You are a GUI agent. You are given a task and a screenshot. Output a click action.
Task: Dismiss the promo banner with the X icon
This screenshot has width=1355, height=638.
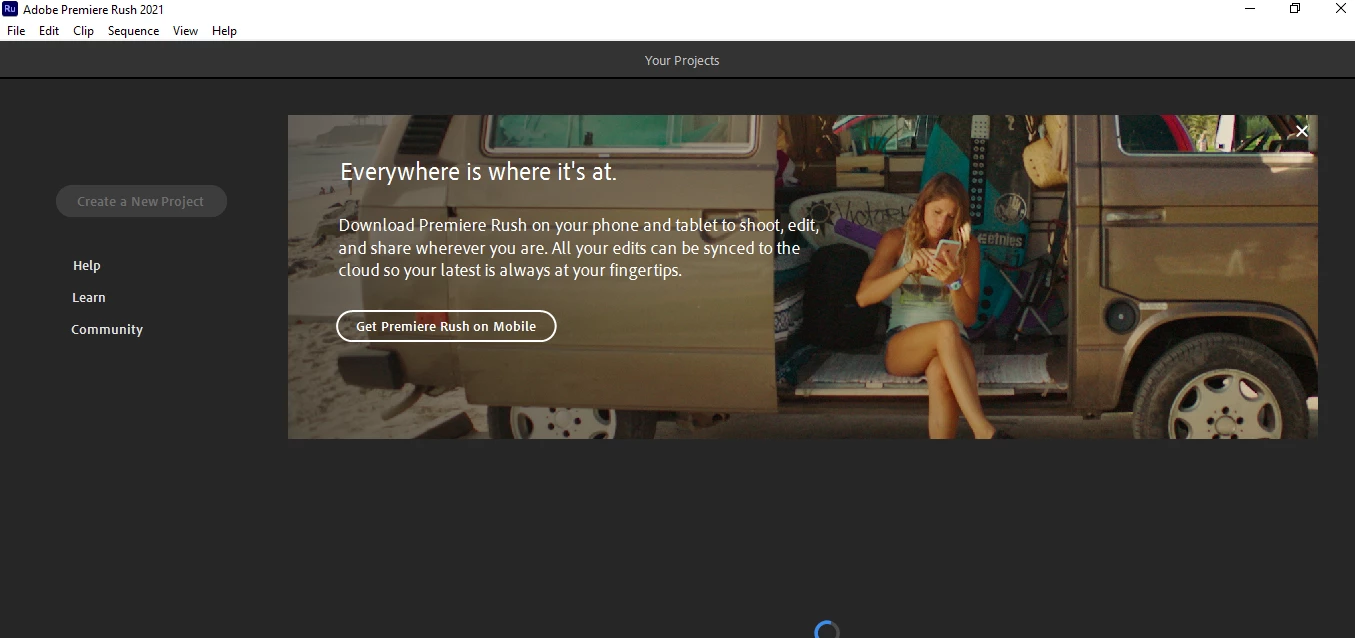tap(1302, 131)
